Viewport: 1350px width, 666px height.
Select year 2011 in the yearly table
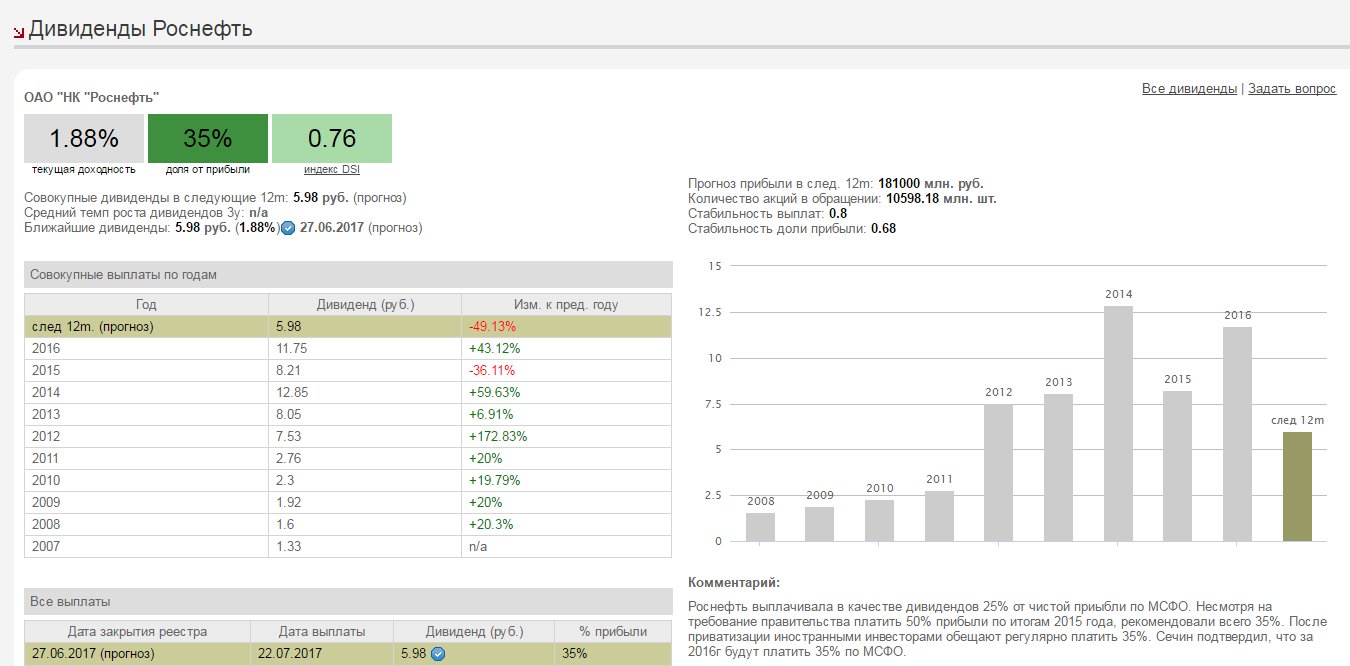click(46, 458)
